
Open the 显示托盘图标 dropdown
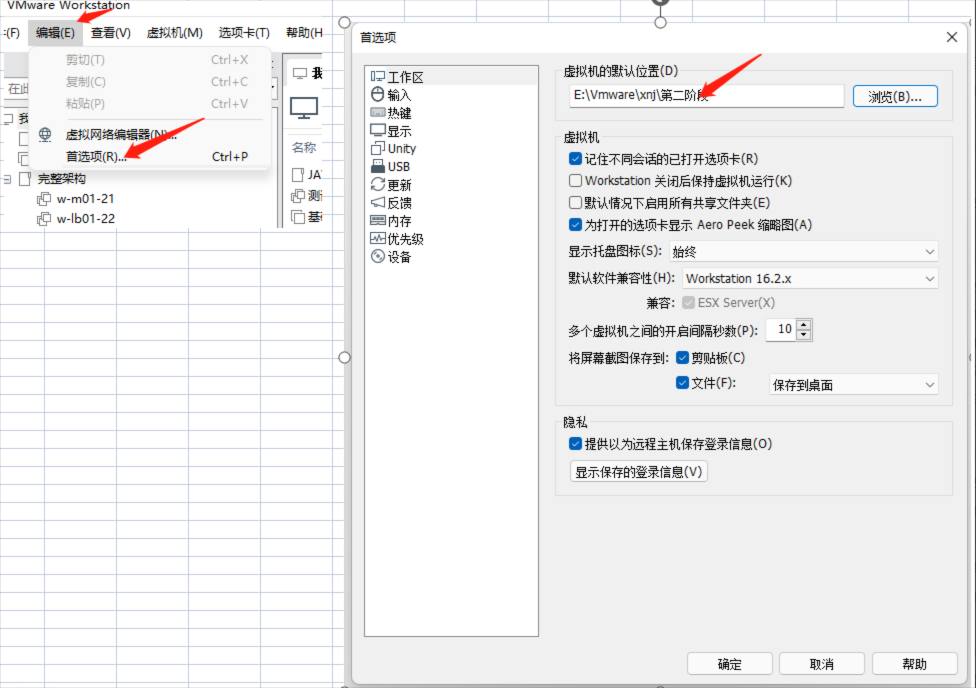[803, 252]
